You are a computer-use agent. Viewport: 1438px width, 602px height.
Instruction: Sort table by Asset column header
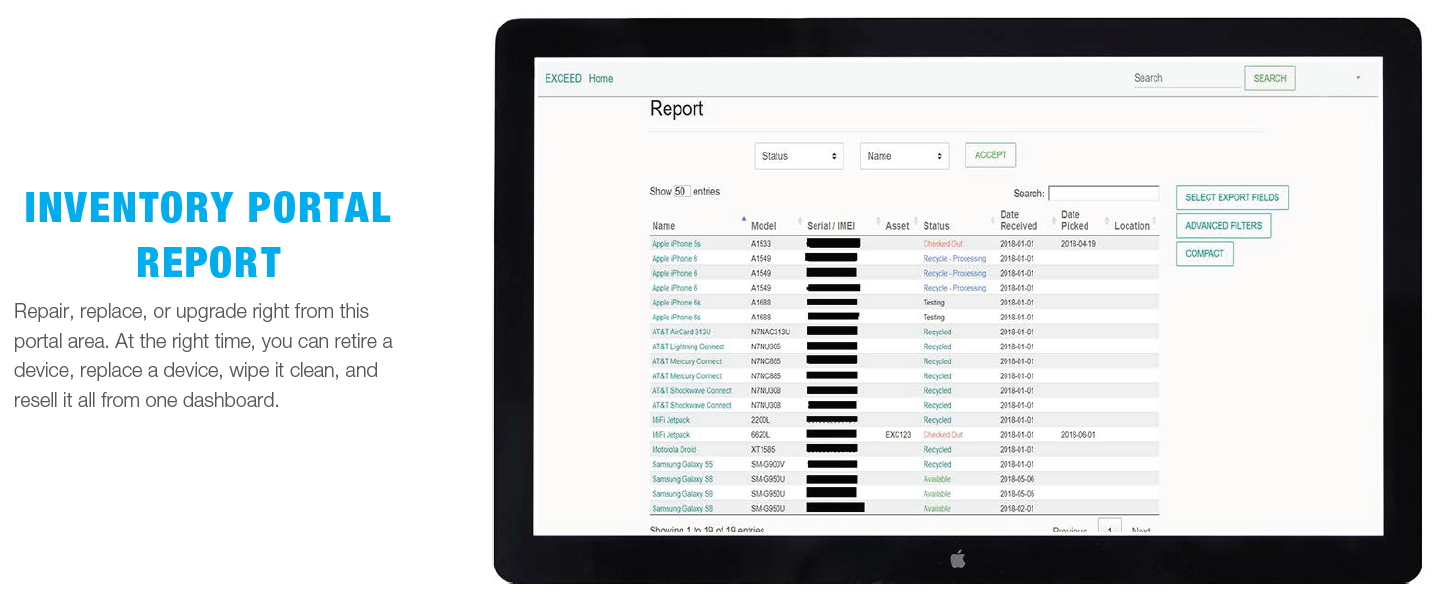tap(897, 226)
